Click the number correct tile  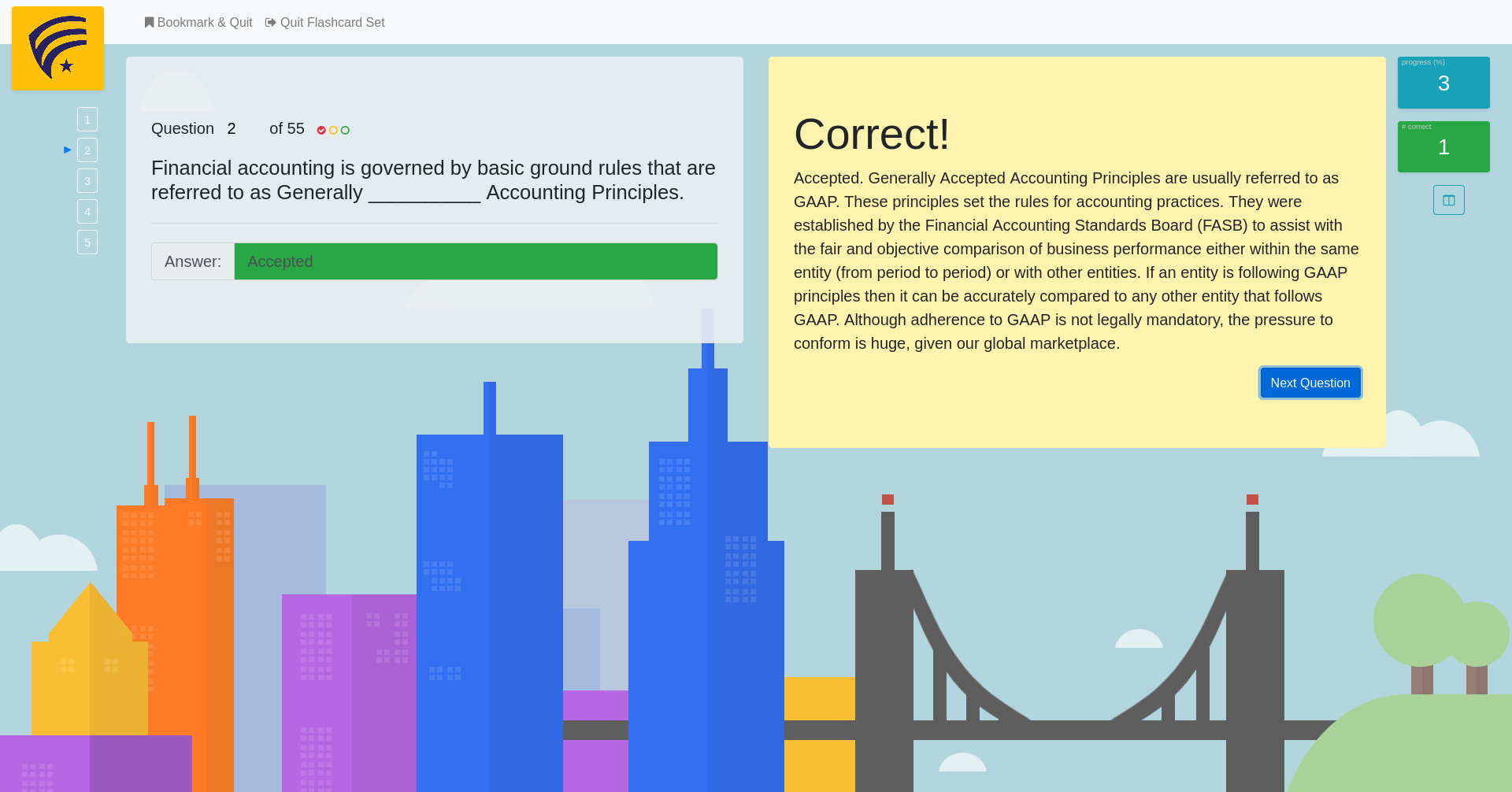point(1443,146)
